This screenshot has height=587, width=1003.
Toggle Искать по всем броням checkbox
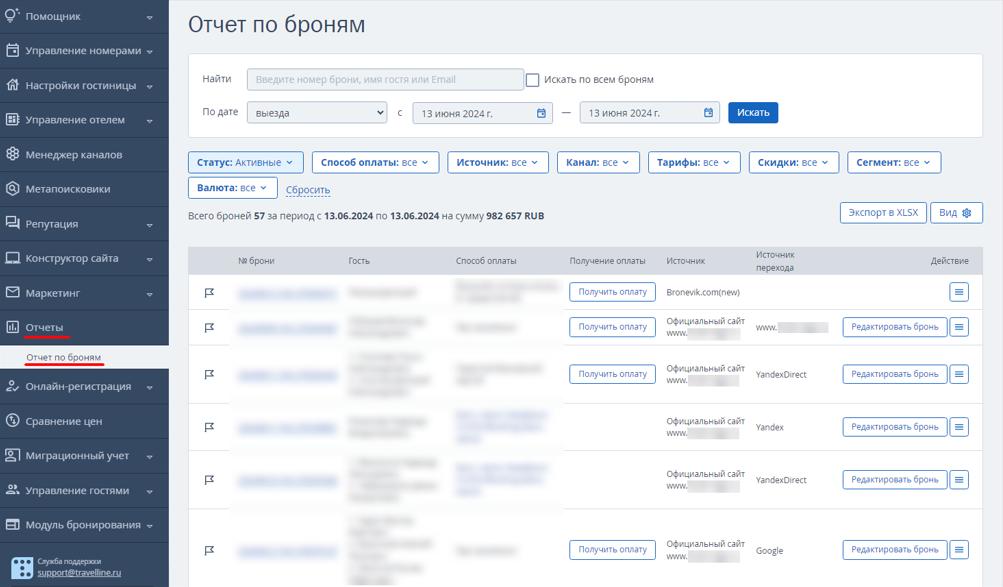click(532, 80)
